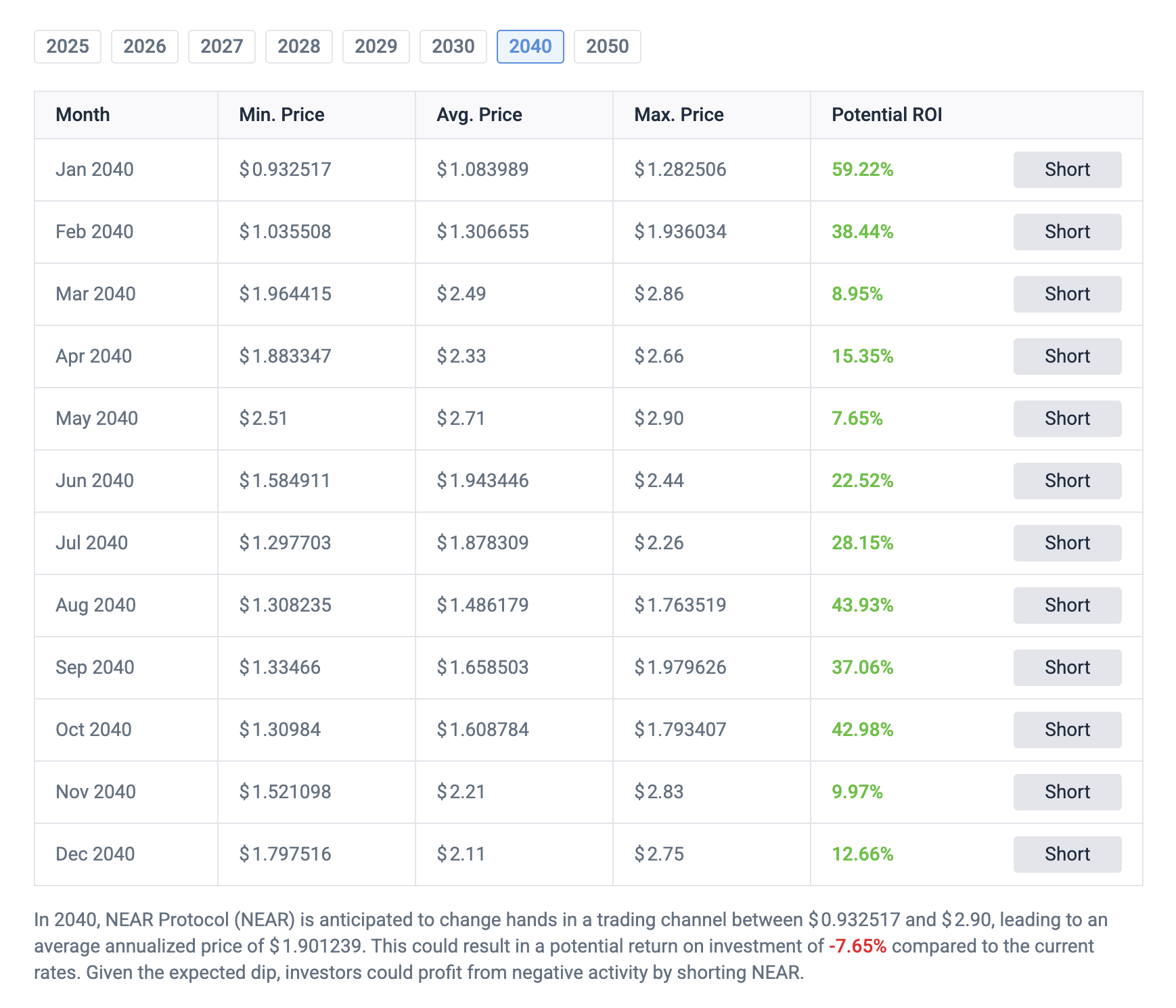The width and height of the screenshot is (1176, 1008).
Task: Select the May 2040 month cell
Action: pos(126,419)
